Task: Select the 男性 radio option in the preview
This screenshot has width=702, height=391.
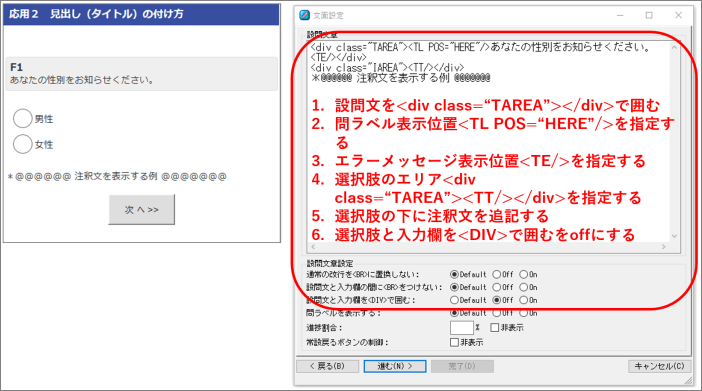Action: pyautogui.click(x=22, y=119)
